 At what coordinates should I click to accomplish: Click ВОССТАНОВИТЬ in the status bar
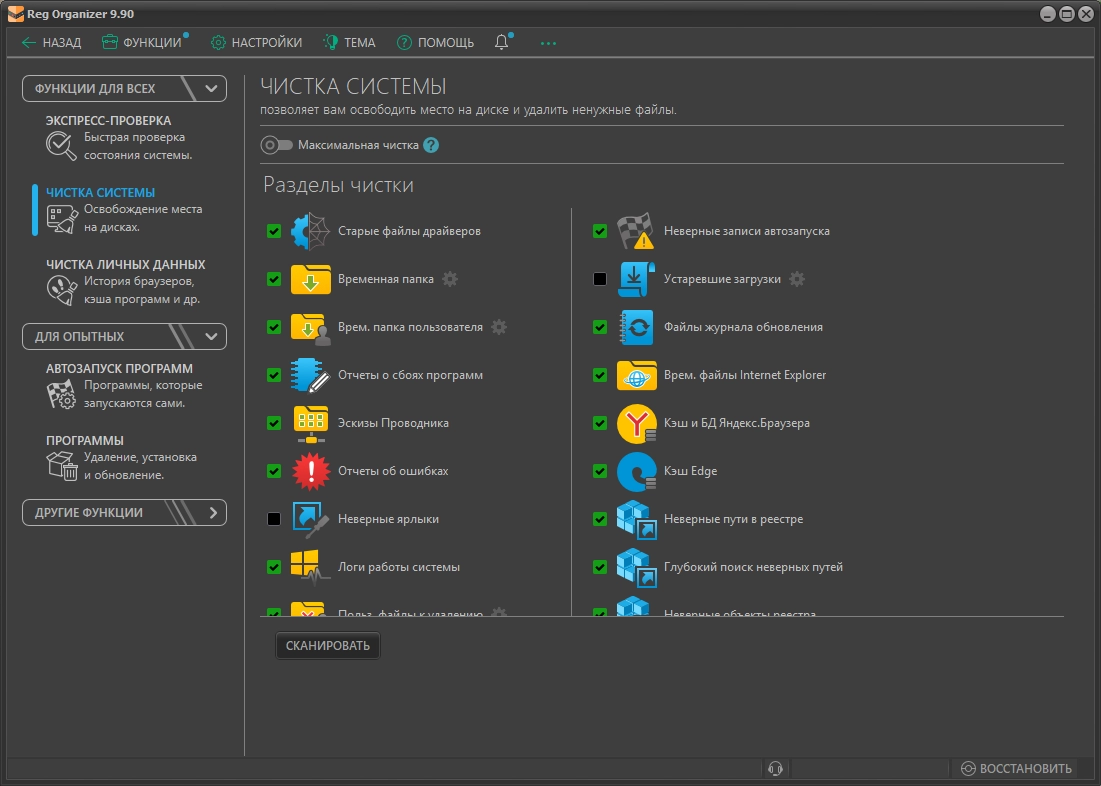point(1016,768)
